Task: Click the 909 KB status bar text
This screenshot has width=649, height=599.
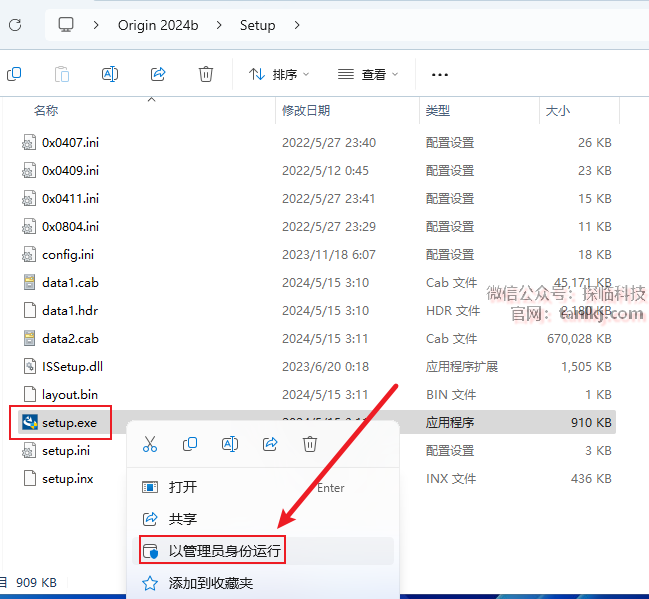Action: tap(36, 583)
